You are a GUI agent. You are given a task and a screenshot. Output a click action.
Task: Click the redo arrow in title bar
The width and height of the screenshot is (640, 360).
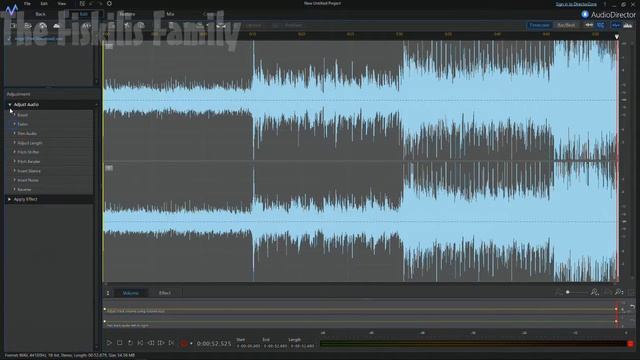(100, 4)
